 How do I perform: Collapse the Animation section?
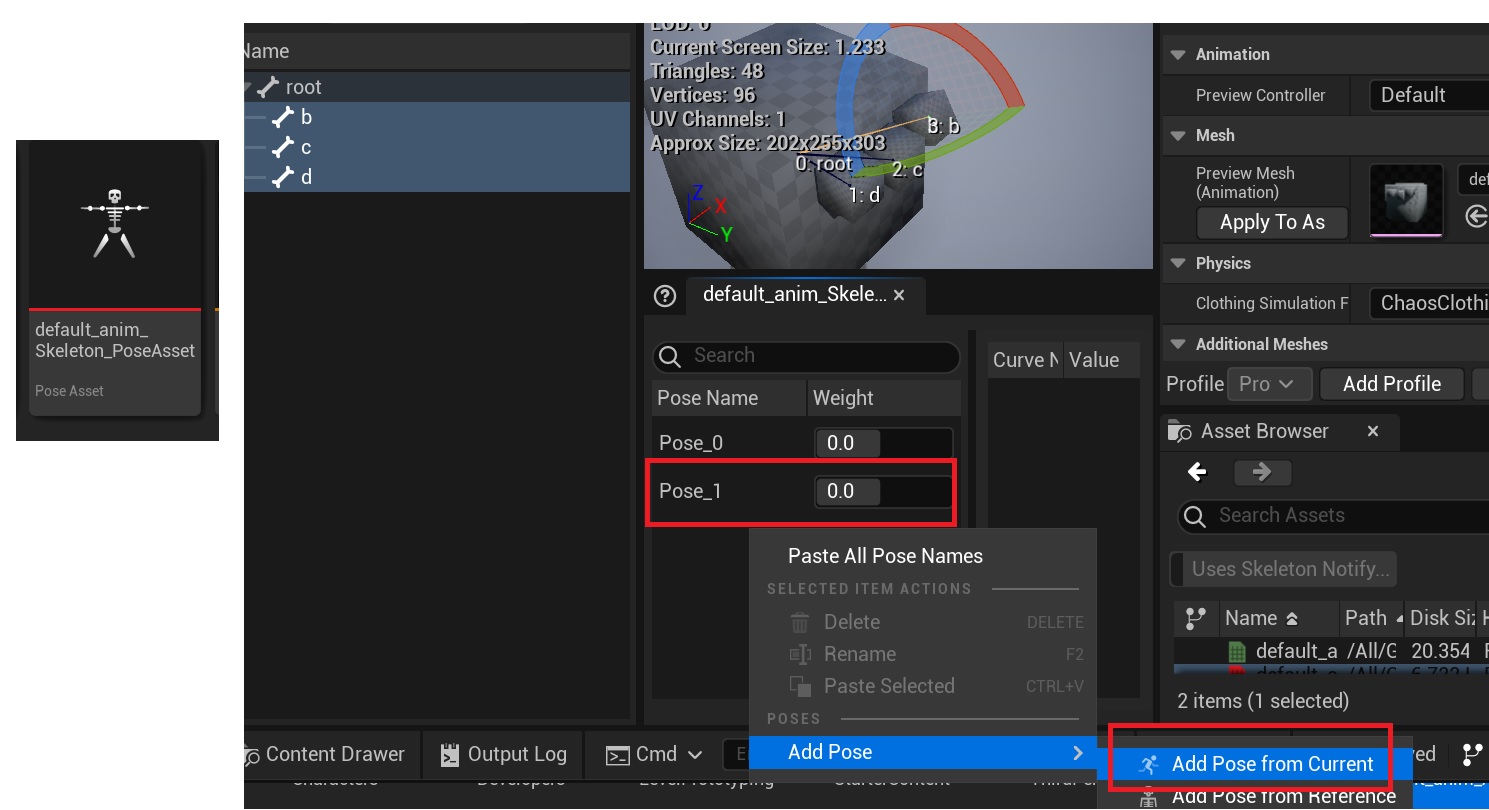pyautogui.click(x=1178, y=55)
